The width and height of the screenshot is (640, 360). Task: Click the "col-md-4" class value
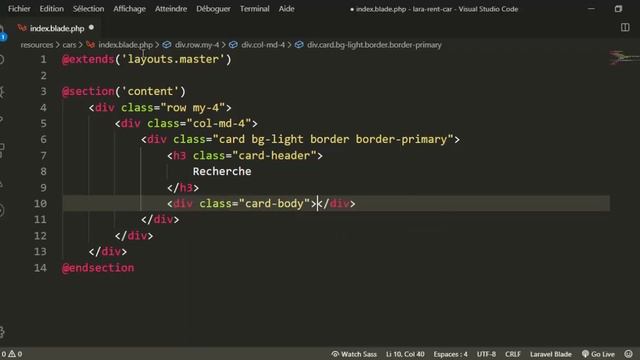[x=219, y=124]
